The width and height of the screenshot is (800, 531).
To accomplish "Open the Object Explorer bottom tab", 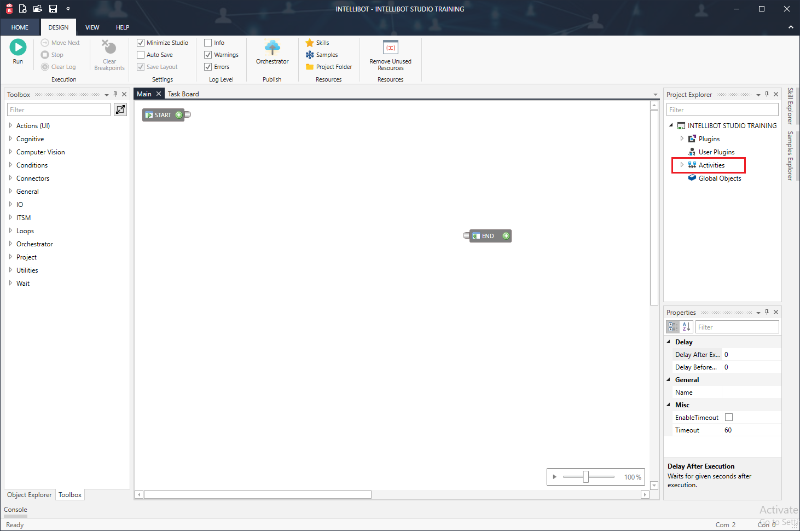I will click(29, 495).
